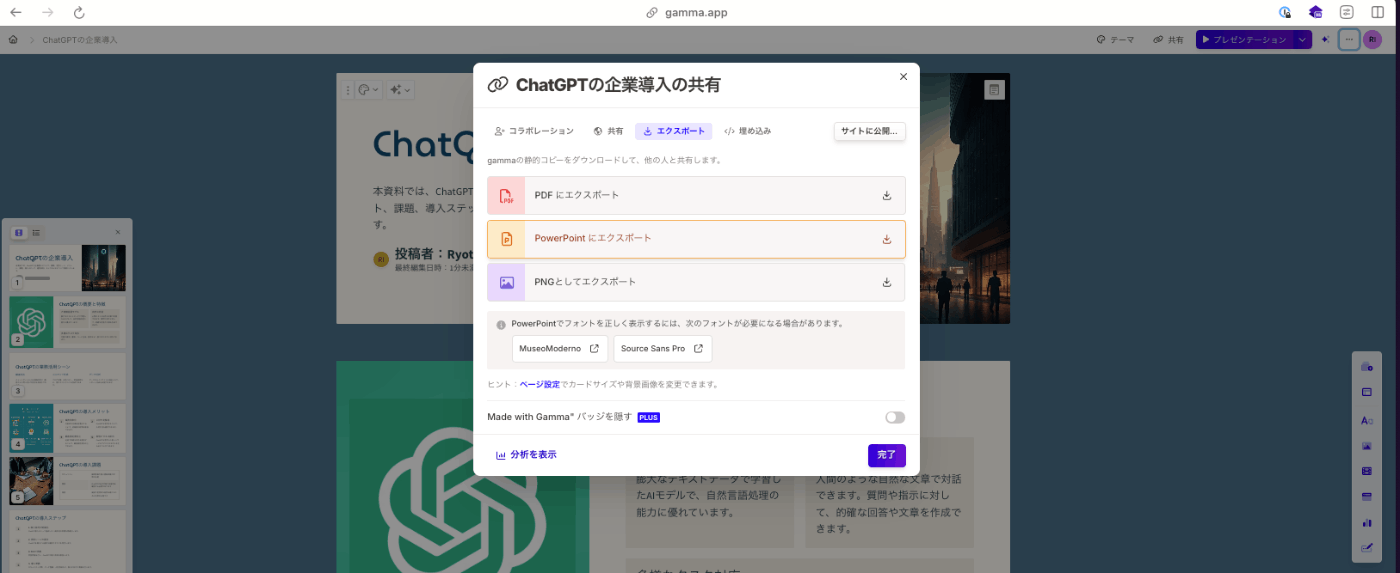Viewport: 1400px width, 573px height.
Task: Close the slide thumbnail panel
Action: tap(117, 232)
